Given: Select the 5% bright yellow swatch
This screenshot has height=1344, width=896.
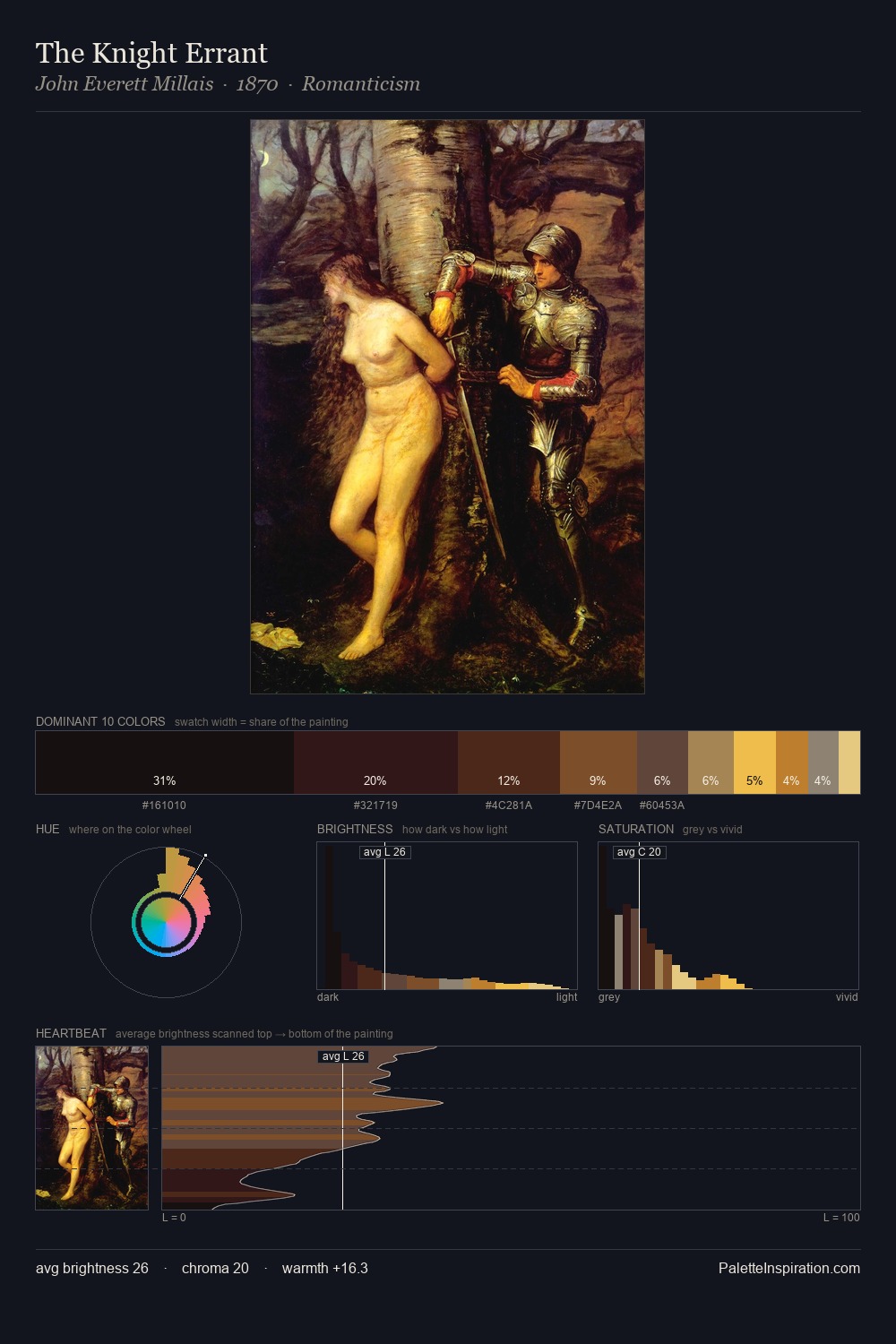Looking at the screenshot, I should [754, 762].
